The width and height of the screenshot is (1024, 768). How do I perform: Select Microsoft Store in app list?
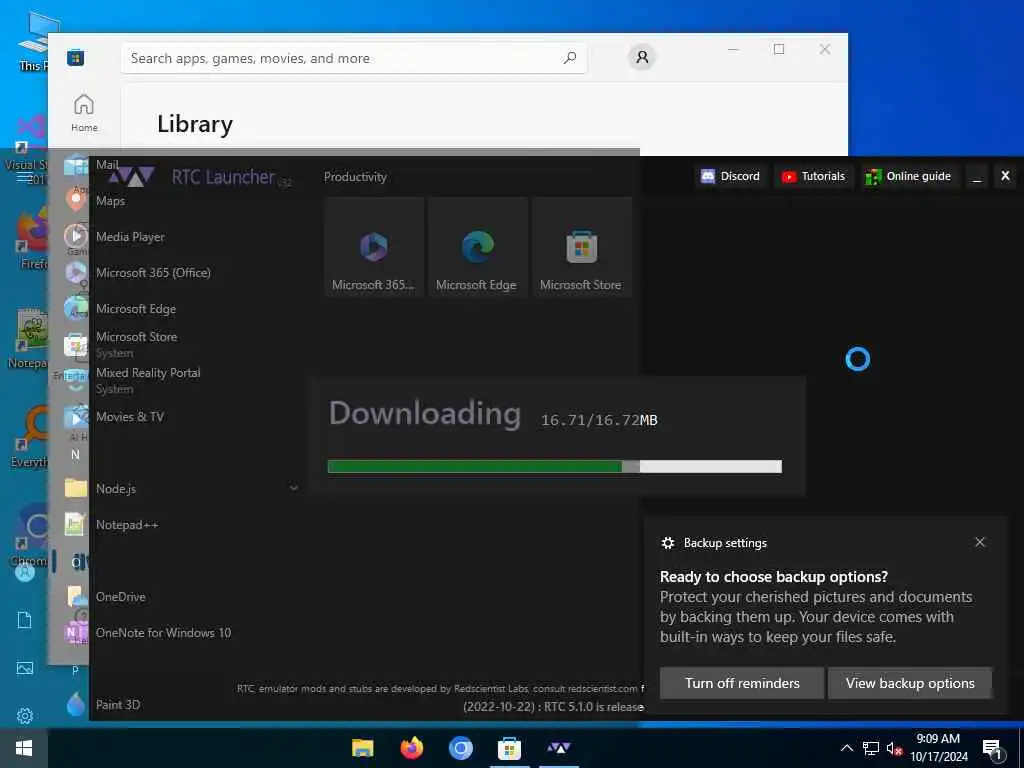pos(136,344)
